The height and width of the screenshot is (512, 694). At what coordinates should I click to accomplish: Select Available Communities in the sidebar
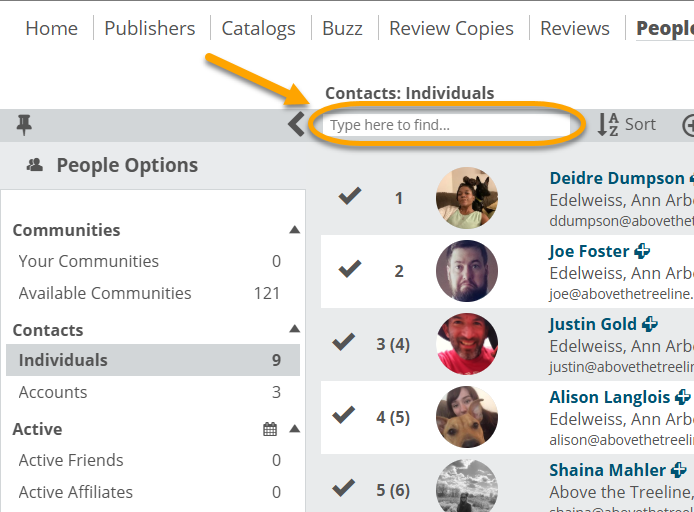(x=150, y=293)
